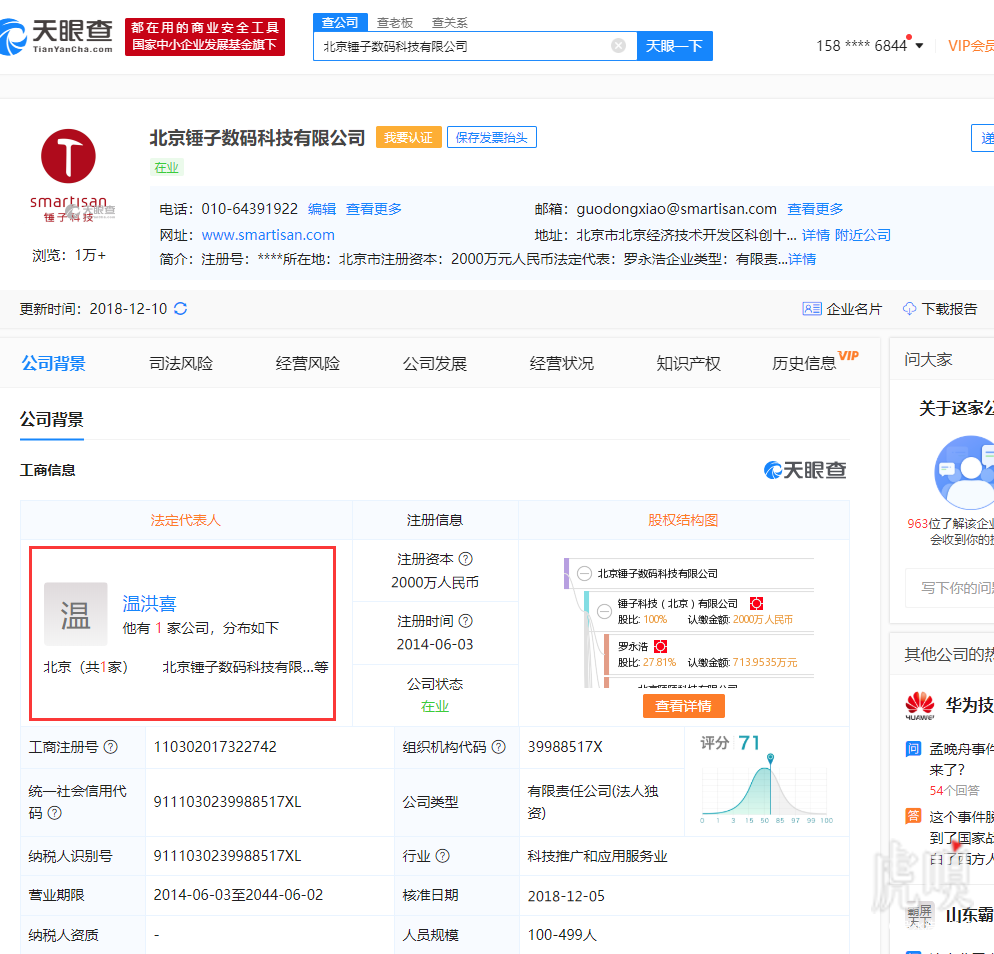Click 查看更多 next to the phone number
The image size is (994, 954).
point(373,209)
